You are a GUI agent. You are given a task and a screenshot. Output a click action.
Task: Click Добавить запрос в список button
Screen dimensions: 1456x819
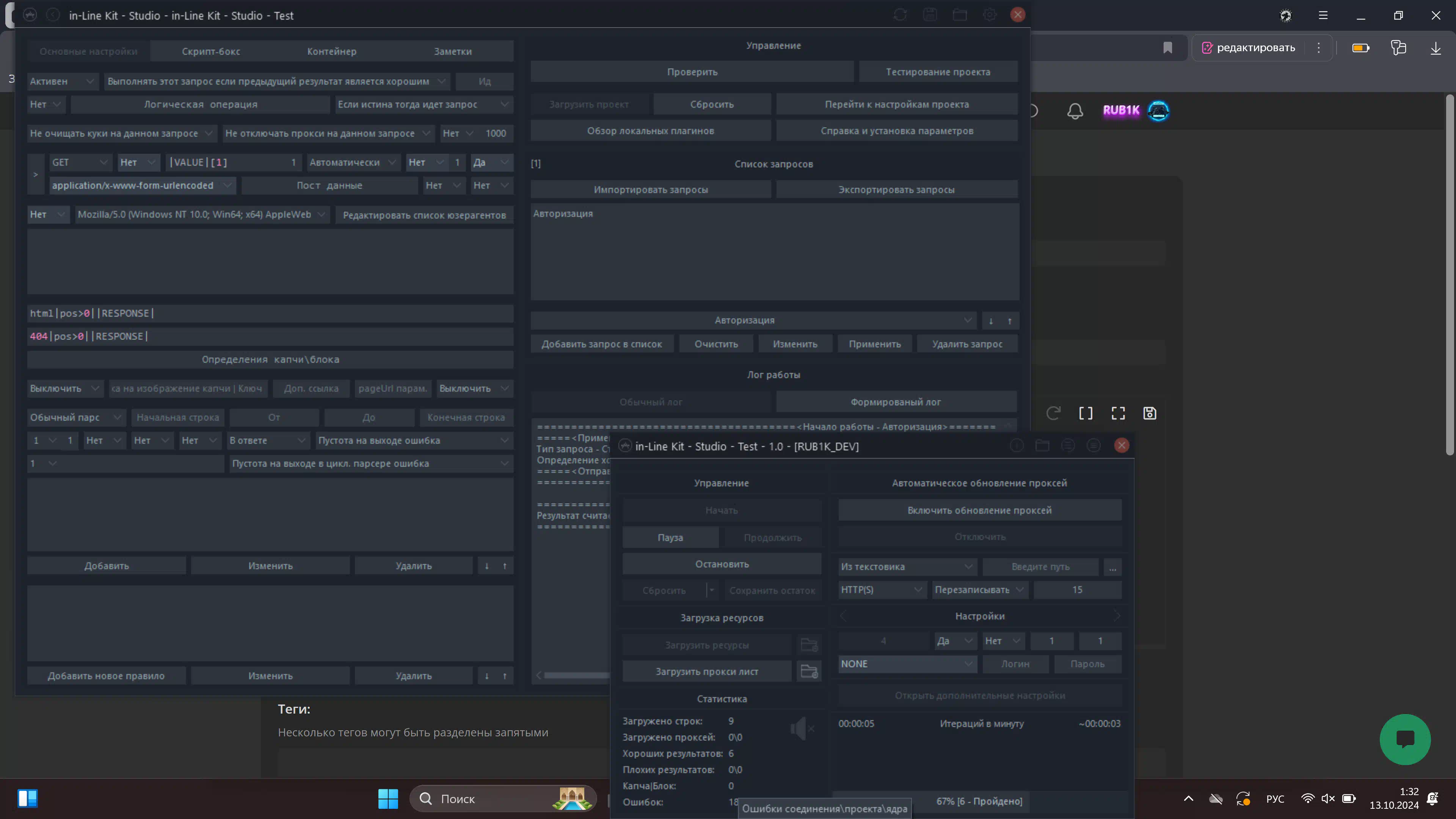(x=601, y=344)
